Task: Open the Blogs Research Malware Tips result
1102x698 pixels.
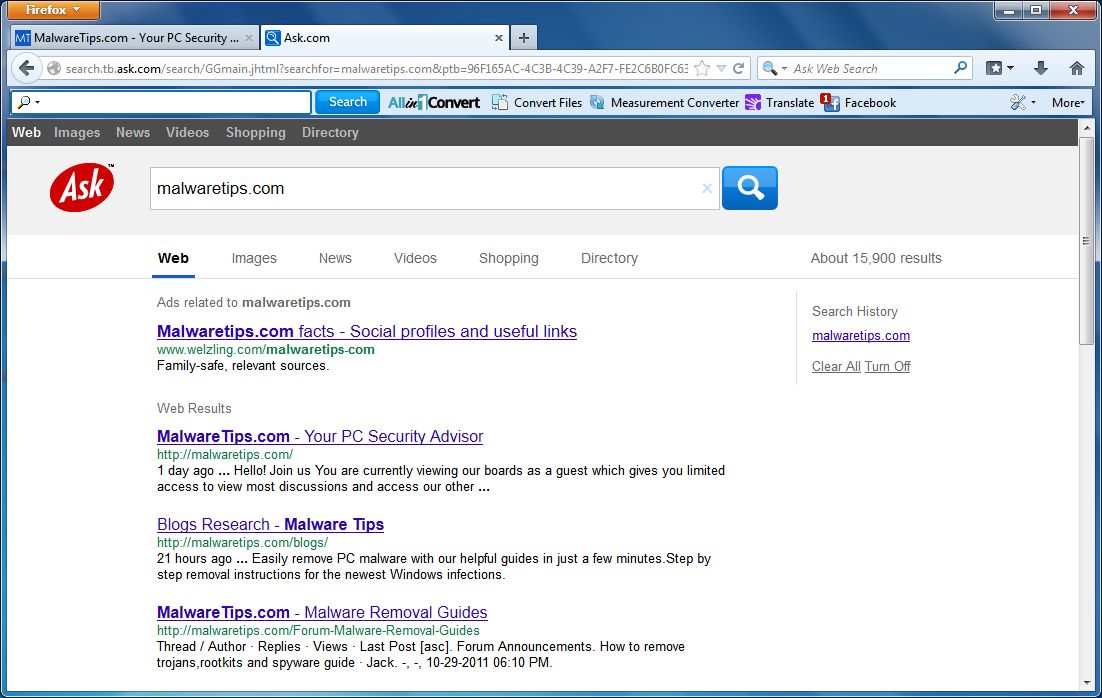Action: (271, 524)
